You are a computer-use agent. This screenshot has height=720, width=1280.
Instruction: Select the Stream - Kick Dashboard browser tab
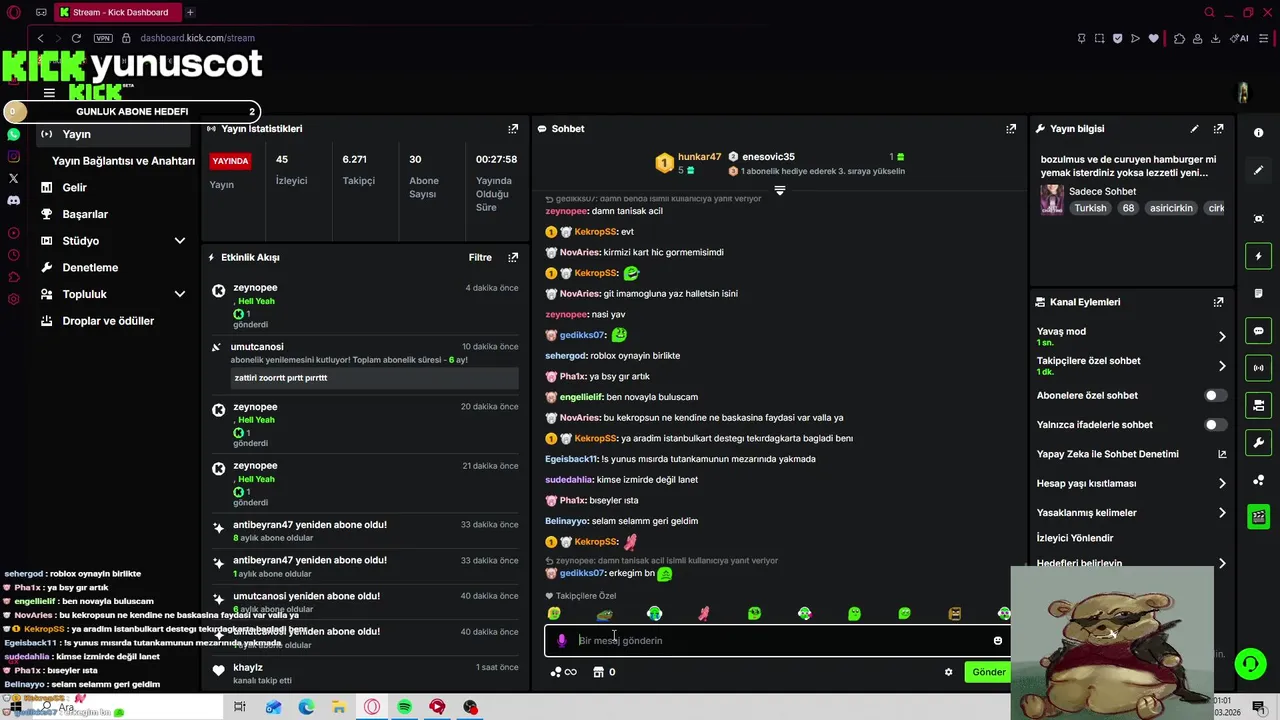point(116,12)
